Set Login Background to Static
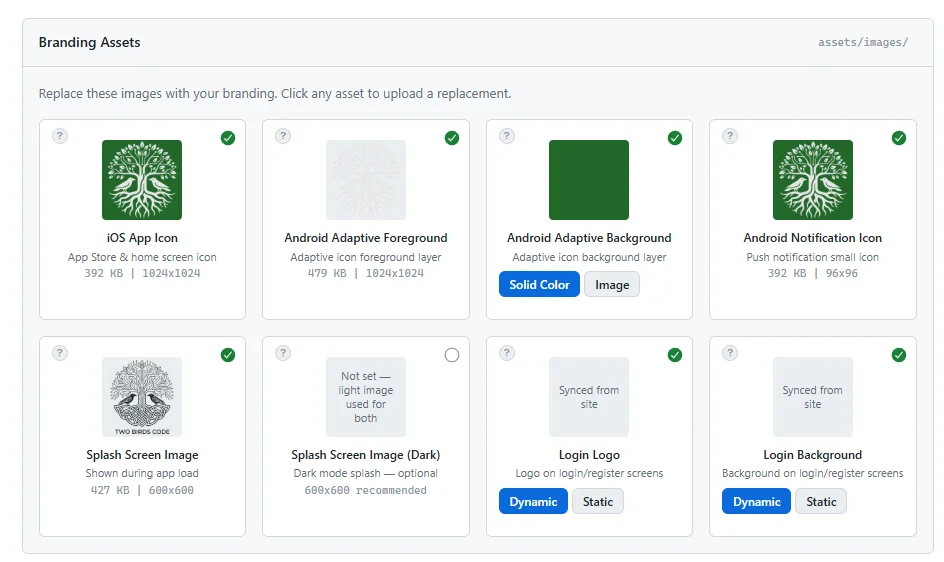 click(x=821, y=501)
